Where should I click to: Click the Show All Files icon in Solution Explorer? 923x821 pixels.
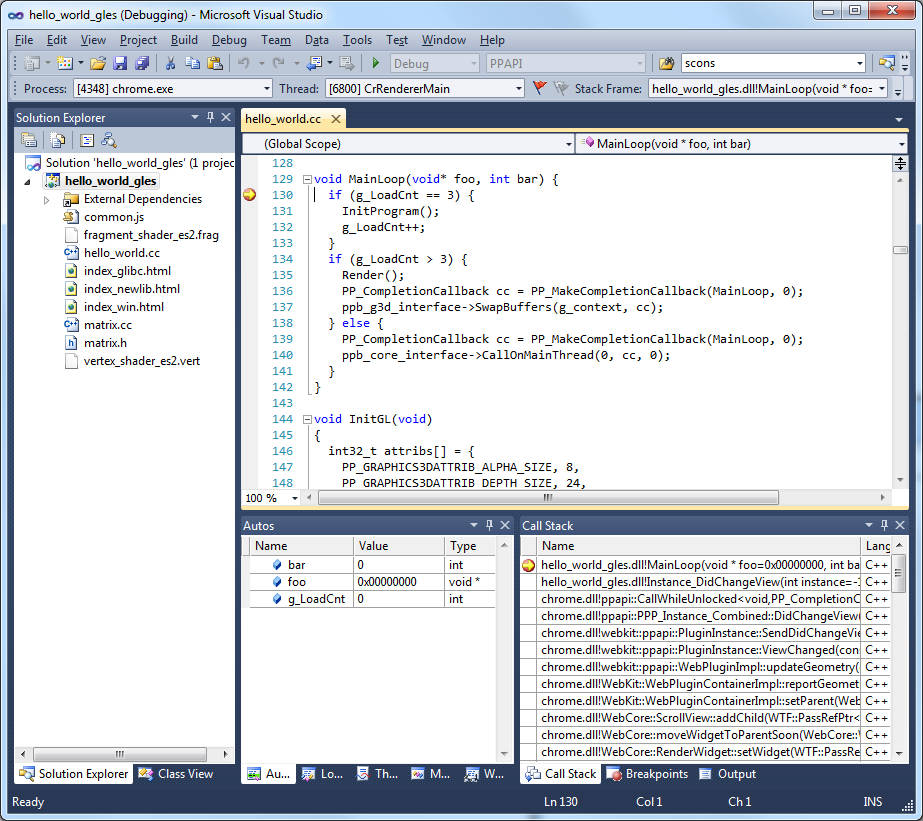point(57,140)
